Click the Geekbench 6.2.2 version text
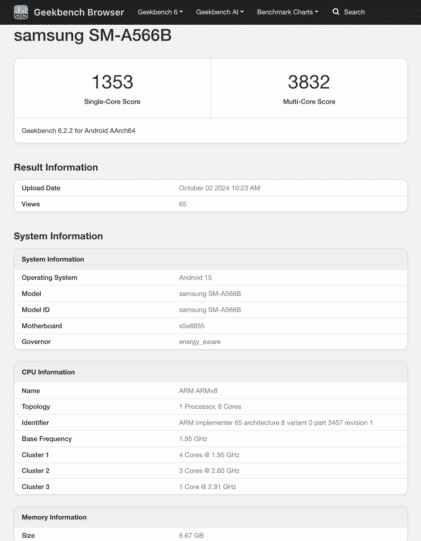 (x=78, y=131)
